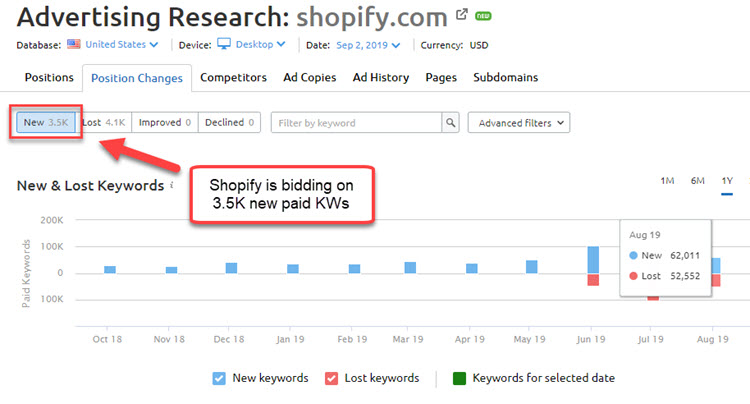Click the Jun 19 blue new-keywords bar
The height and width of the screenshot is (404, 750).
point(593,259)
